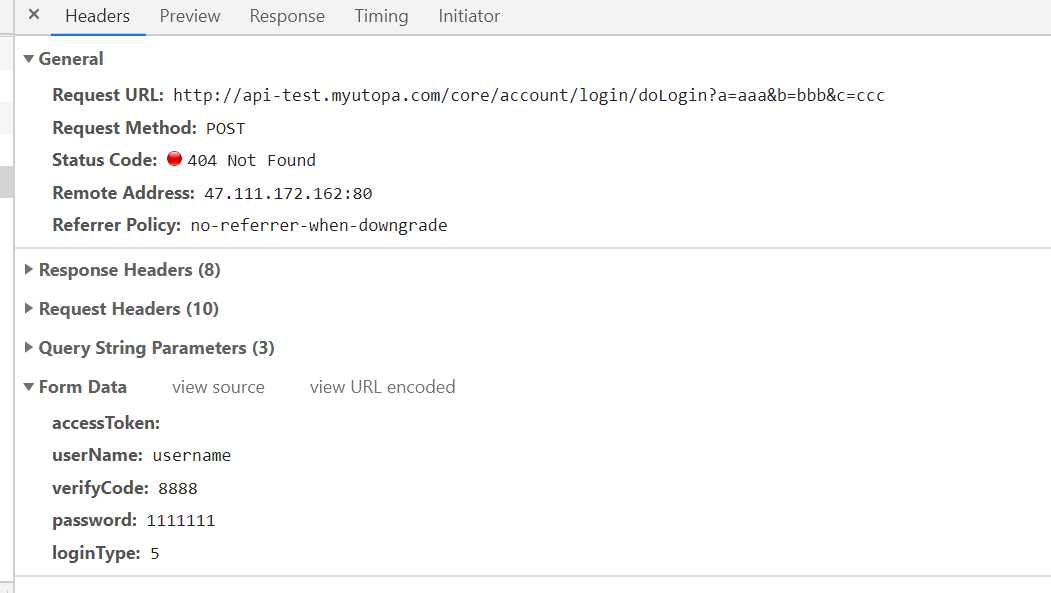Image resolution: width=1051 pixels, height=593 pixels.
Task: Select the Request URL value
Action: pos(528,95)
